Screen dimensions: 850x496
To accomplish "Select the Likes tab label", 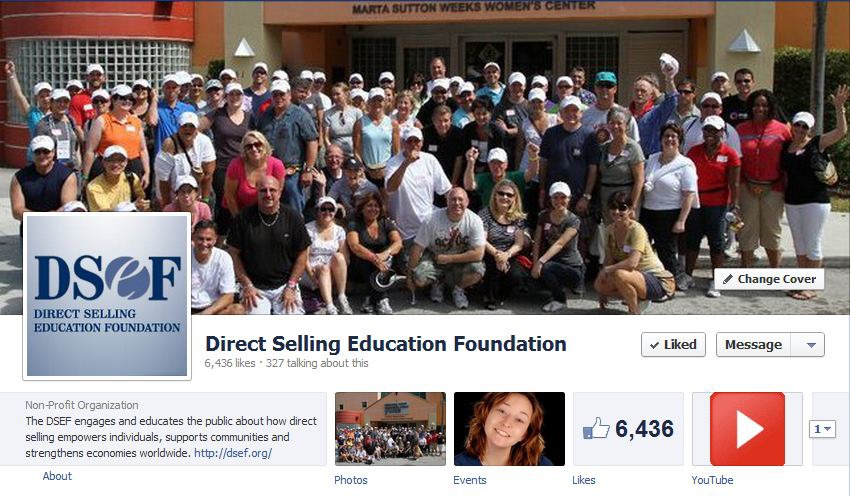I will 584,480.
